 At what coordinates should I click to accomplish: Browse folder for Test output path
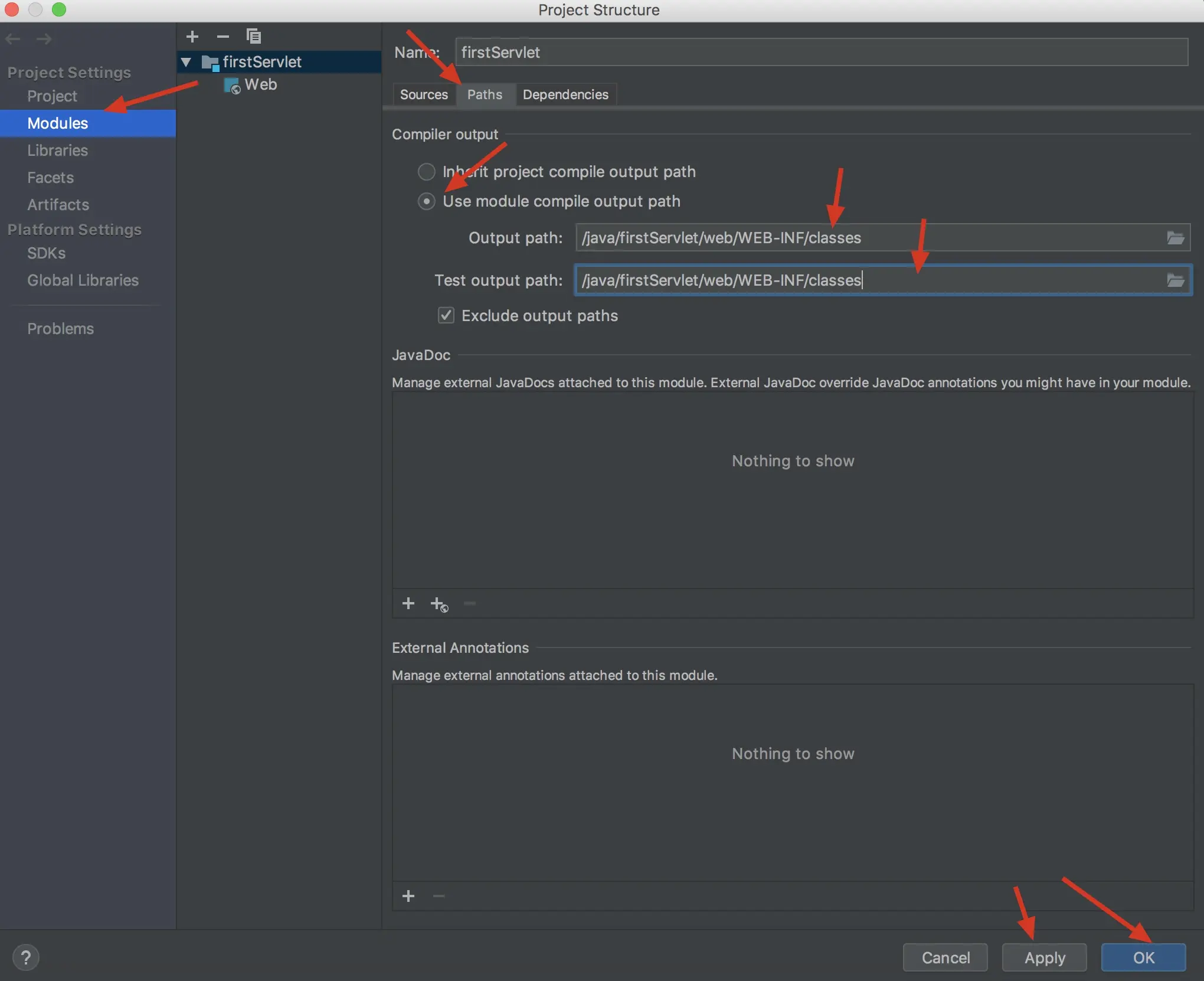pos(1175,280)
